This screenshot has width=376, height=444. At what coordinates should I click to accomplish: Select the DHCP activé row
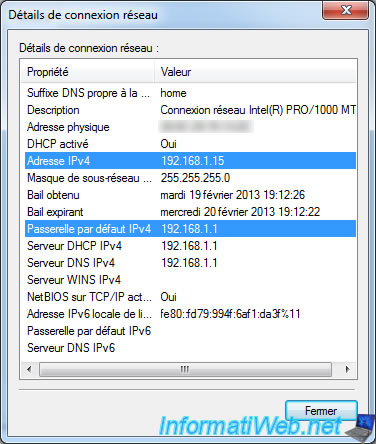(190, 144)
